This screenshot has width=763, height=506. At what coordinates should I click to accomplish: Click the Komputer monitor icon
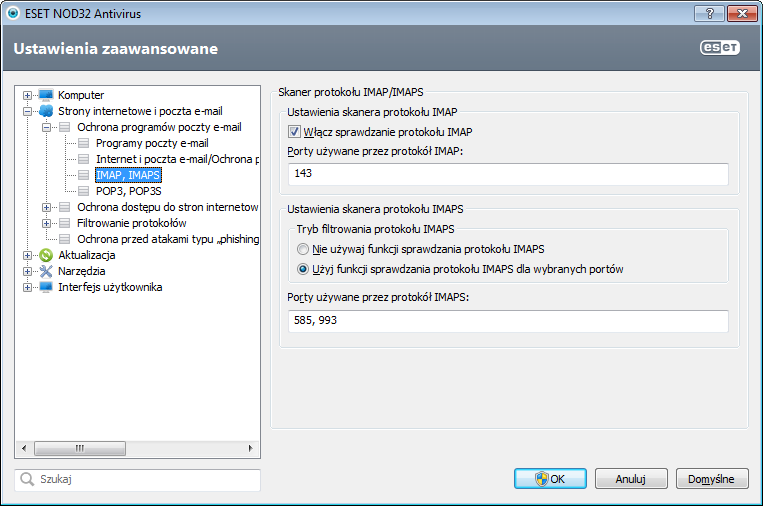pyautogui.click(x=46, y=95)
